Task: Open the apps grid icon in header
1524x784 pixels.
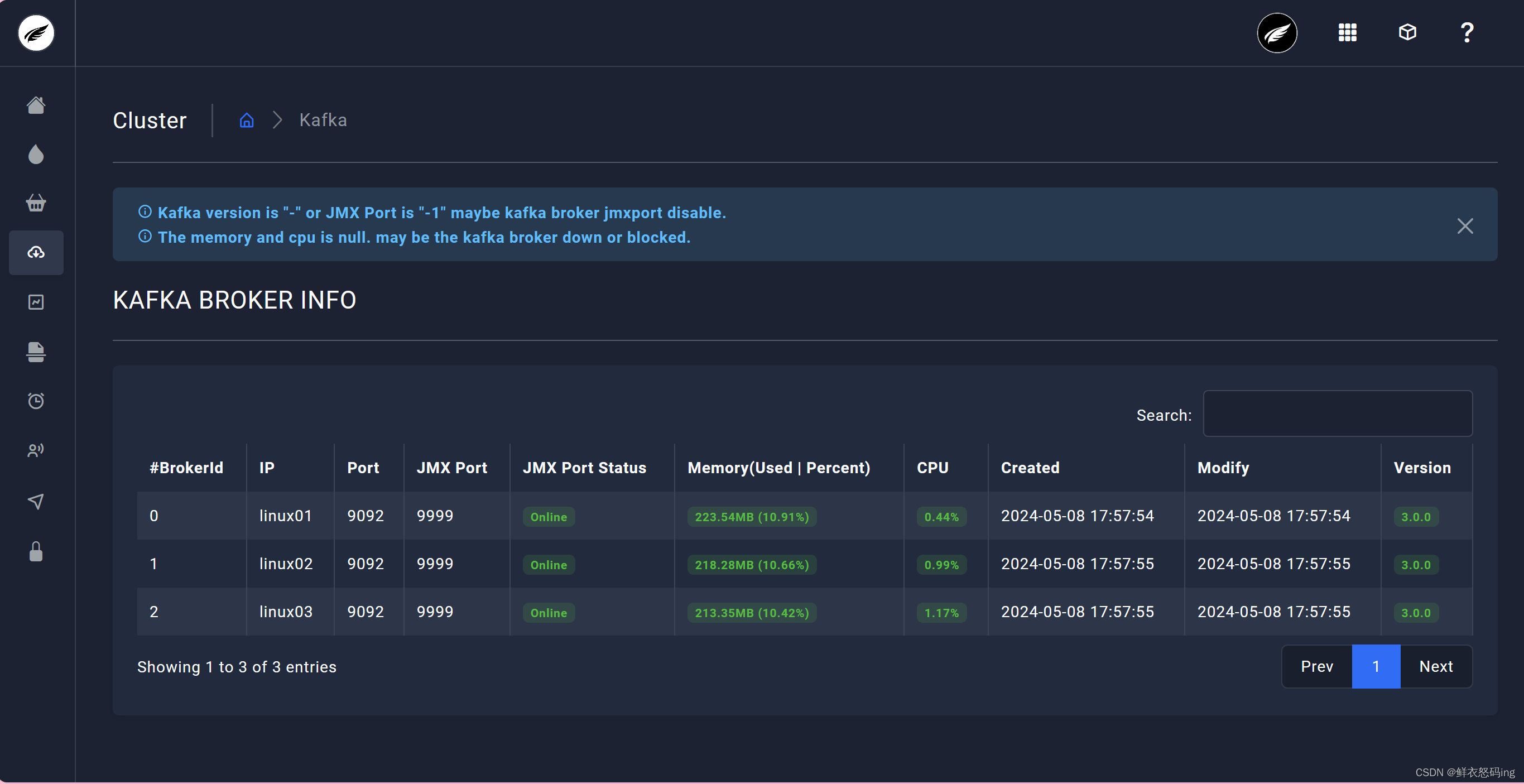Action: [1347, 32]
